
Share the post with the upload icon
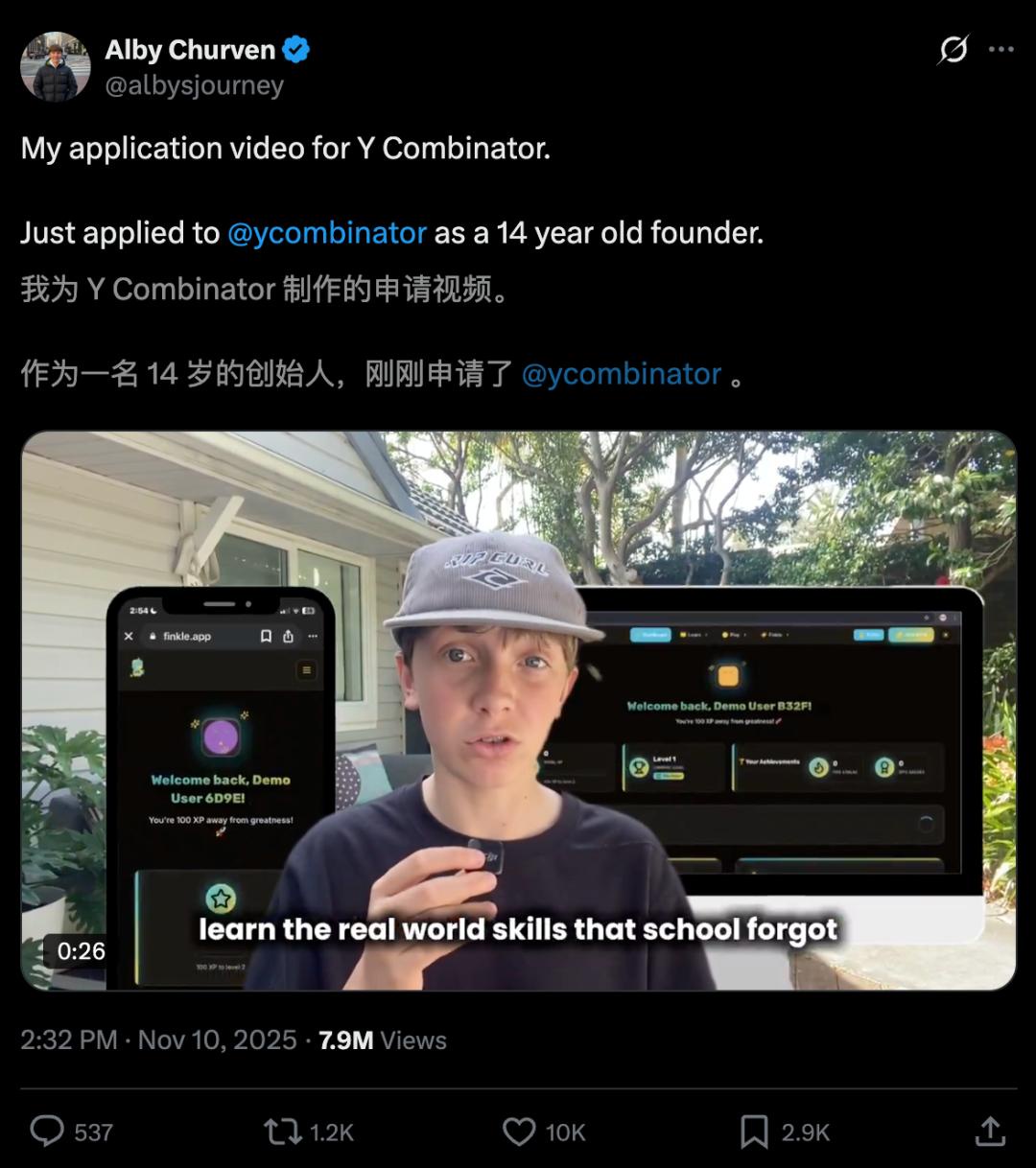pyautogui.click(x=990, y=1132)
